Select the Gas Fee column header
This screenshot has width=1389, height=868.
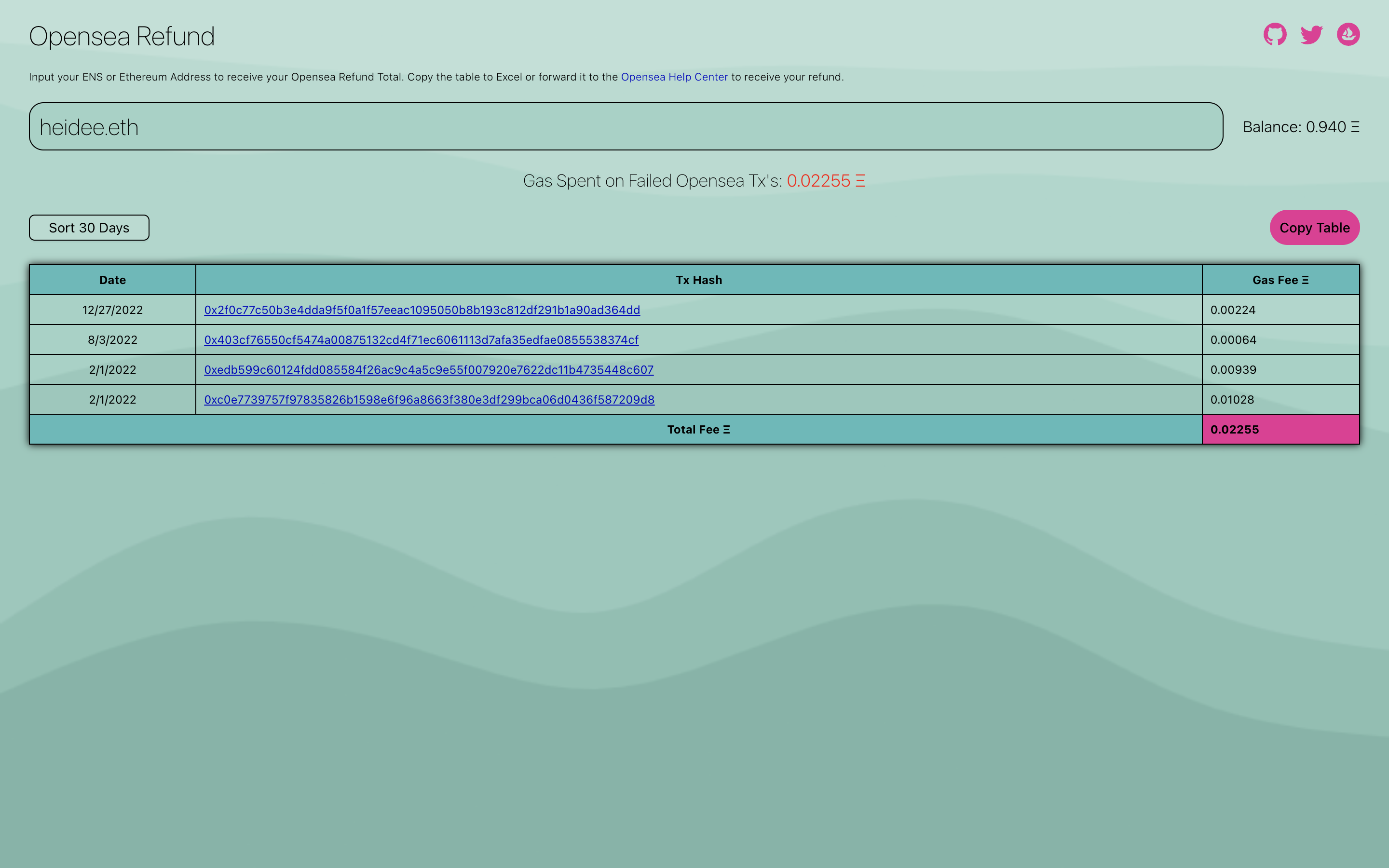[x=1280, y=280]
